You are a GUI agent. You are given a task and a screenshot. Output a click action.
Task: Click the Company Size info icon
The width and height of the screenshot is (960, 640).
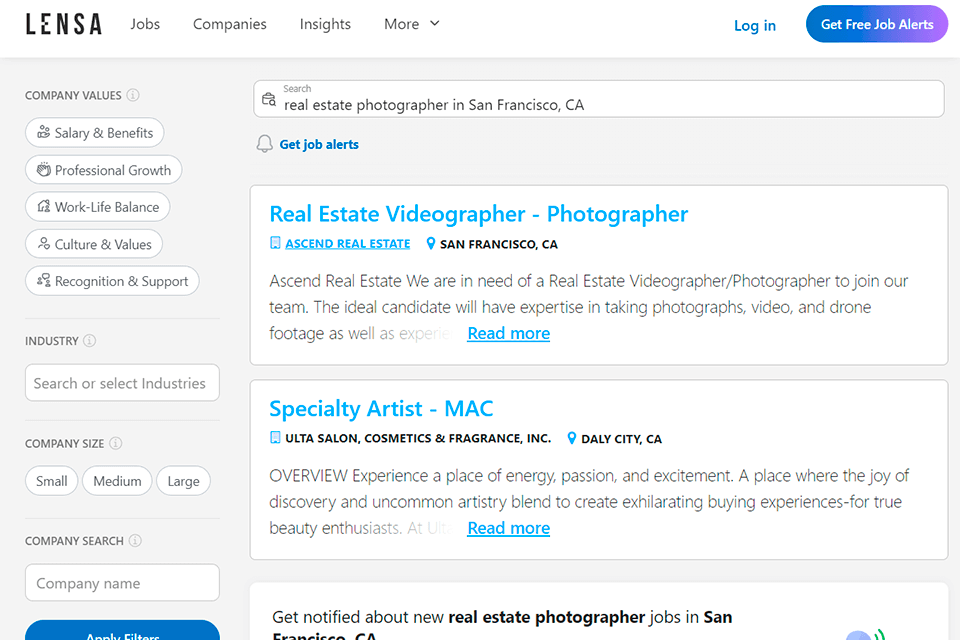pos(115,443)
